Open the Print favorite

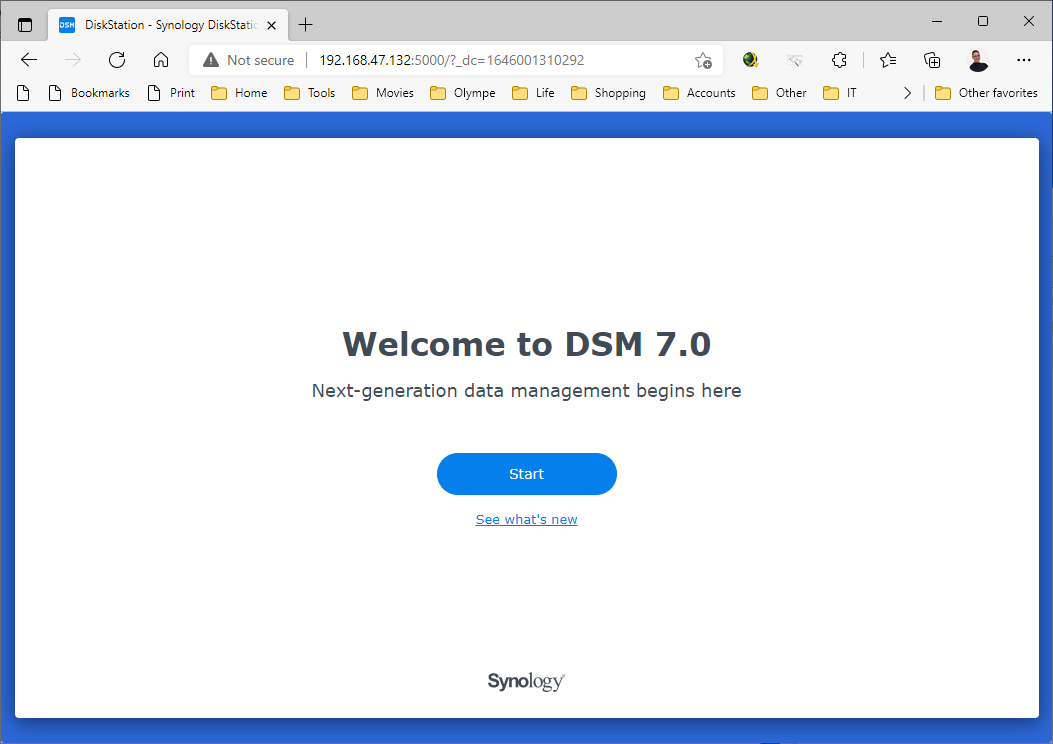pyautogui.click(x=171, y=93)
